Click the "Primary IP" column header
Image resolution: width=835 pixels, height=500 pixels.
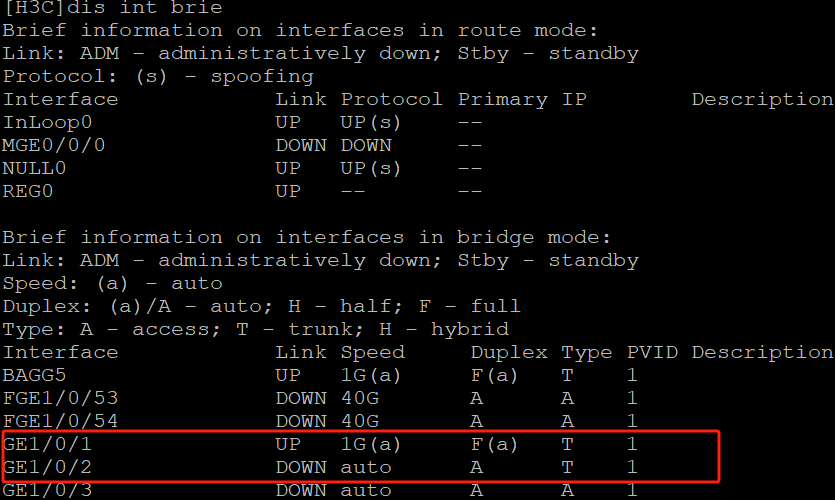tap(522, 99)
